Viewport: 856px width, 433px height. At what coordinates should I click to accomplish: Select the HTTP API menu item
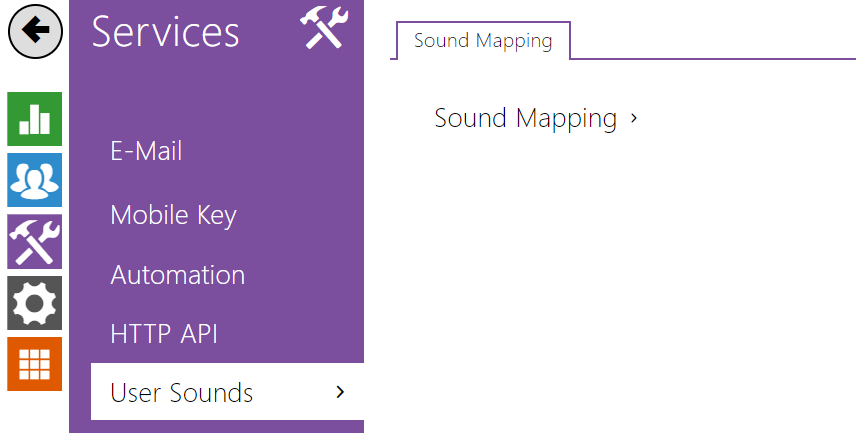pos(164,333)
